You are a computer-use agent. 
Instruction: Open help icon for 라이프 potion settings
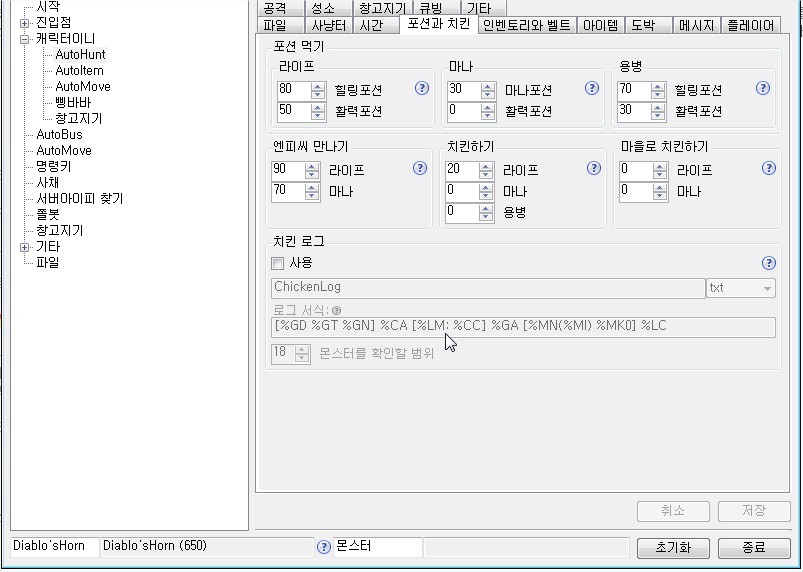coord(421,89)
